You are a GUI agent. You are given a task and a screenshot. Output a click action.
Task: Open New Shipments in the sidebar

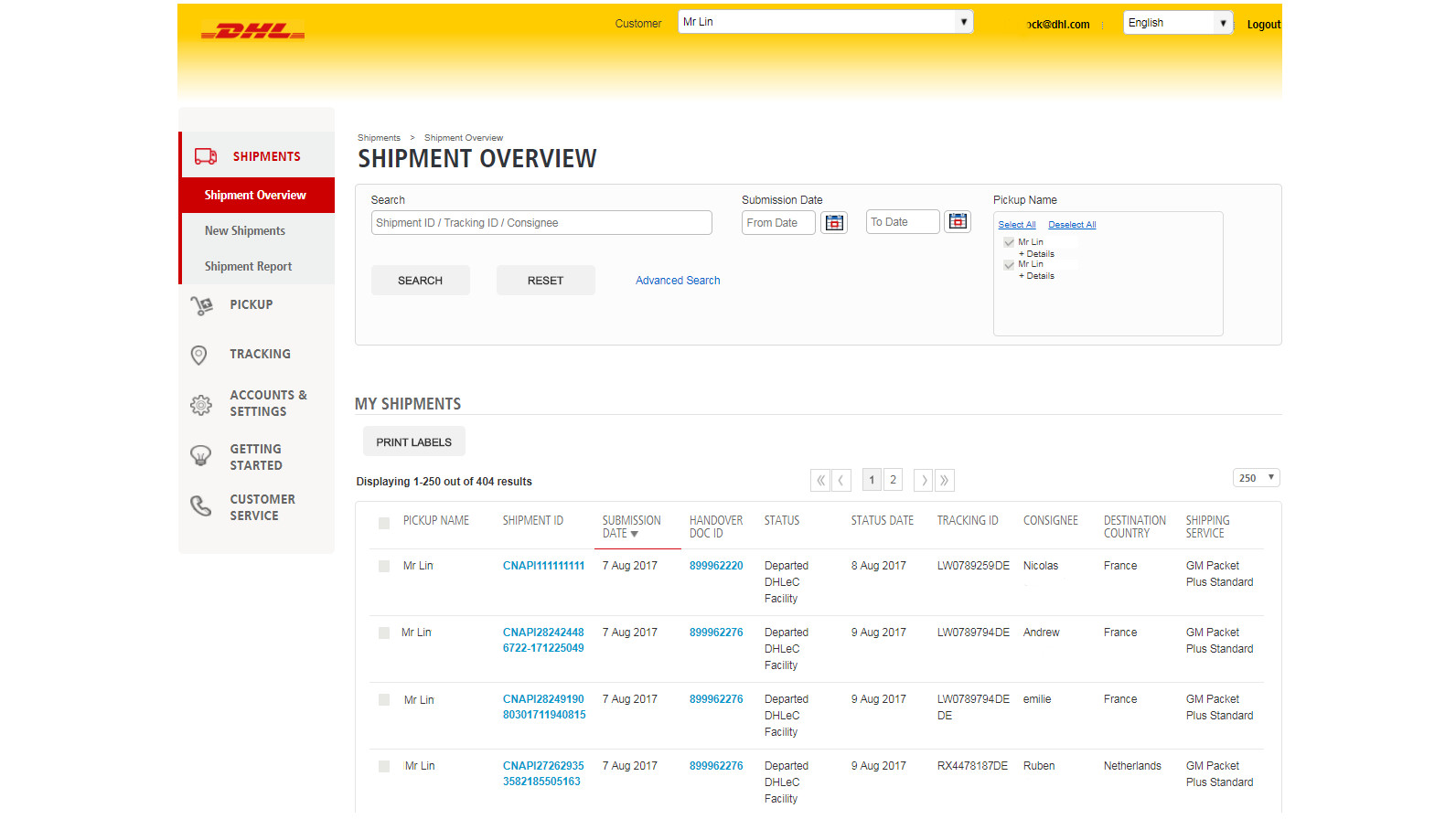tap(245, 231)
